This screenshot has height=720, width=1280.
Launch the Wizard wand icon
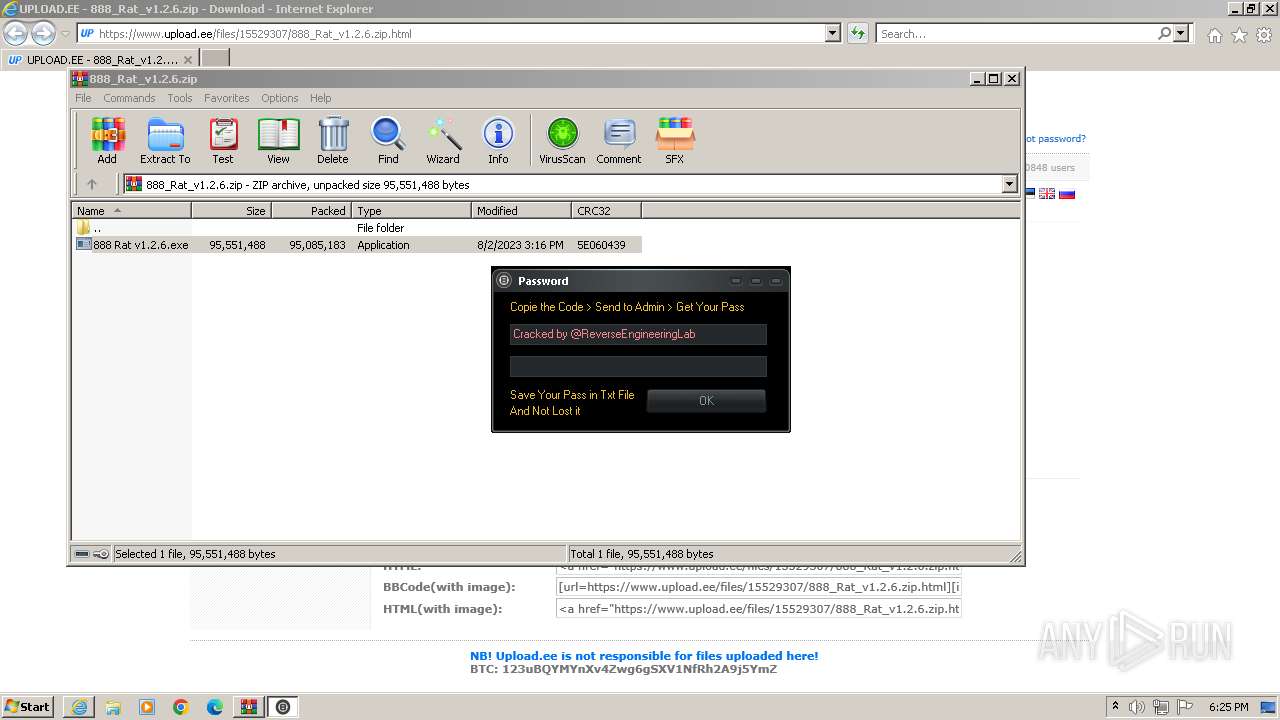443,140
